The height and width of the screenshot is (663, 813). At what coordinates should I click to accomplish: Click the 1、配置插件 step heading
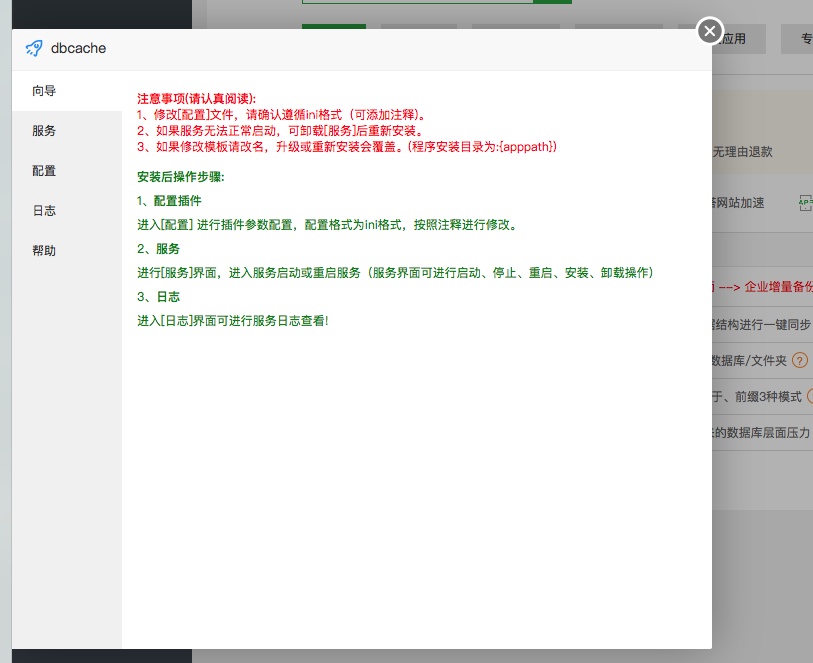coord(169,201)
